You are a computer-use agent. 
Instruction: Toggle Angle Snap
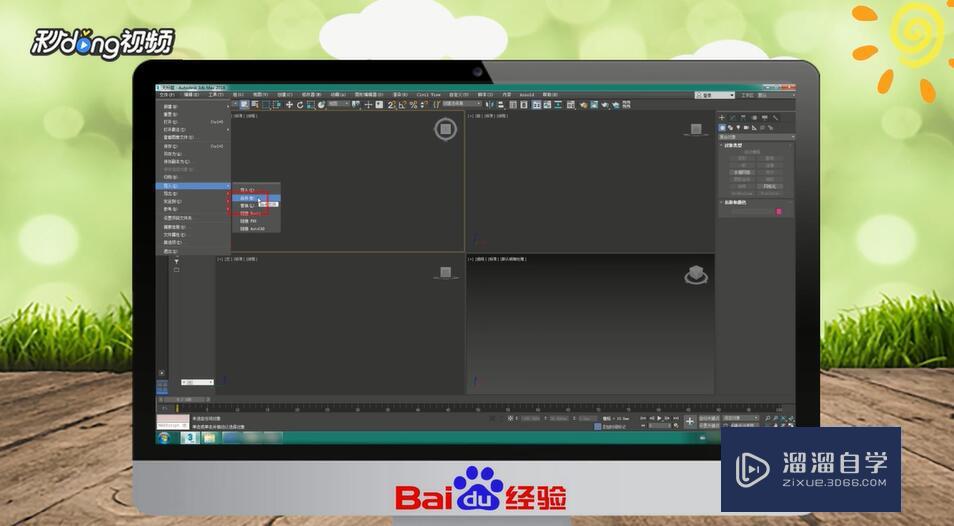[x=402, y=105]
